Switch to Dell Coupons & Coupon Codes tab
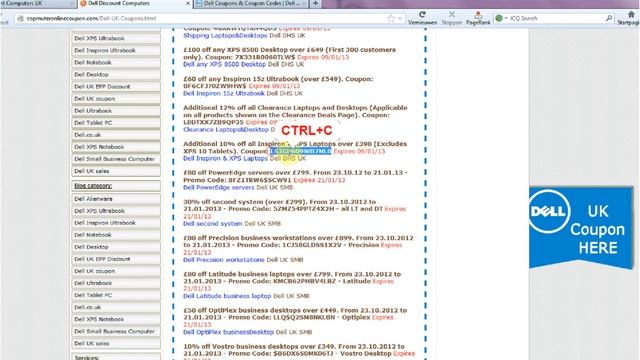The image size is (640, 360). point(252,3)
